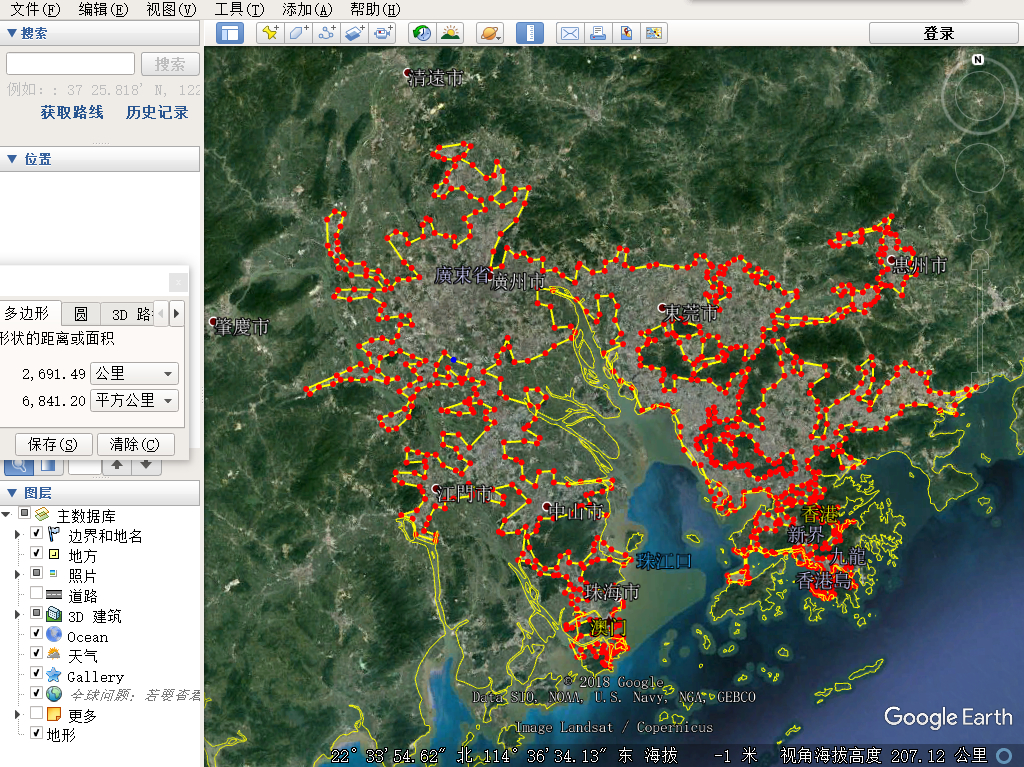Enable the 道路 layer checkbox
1024x767 pixels.
[37, 595]
